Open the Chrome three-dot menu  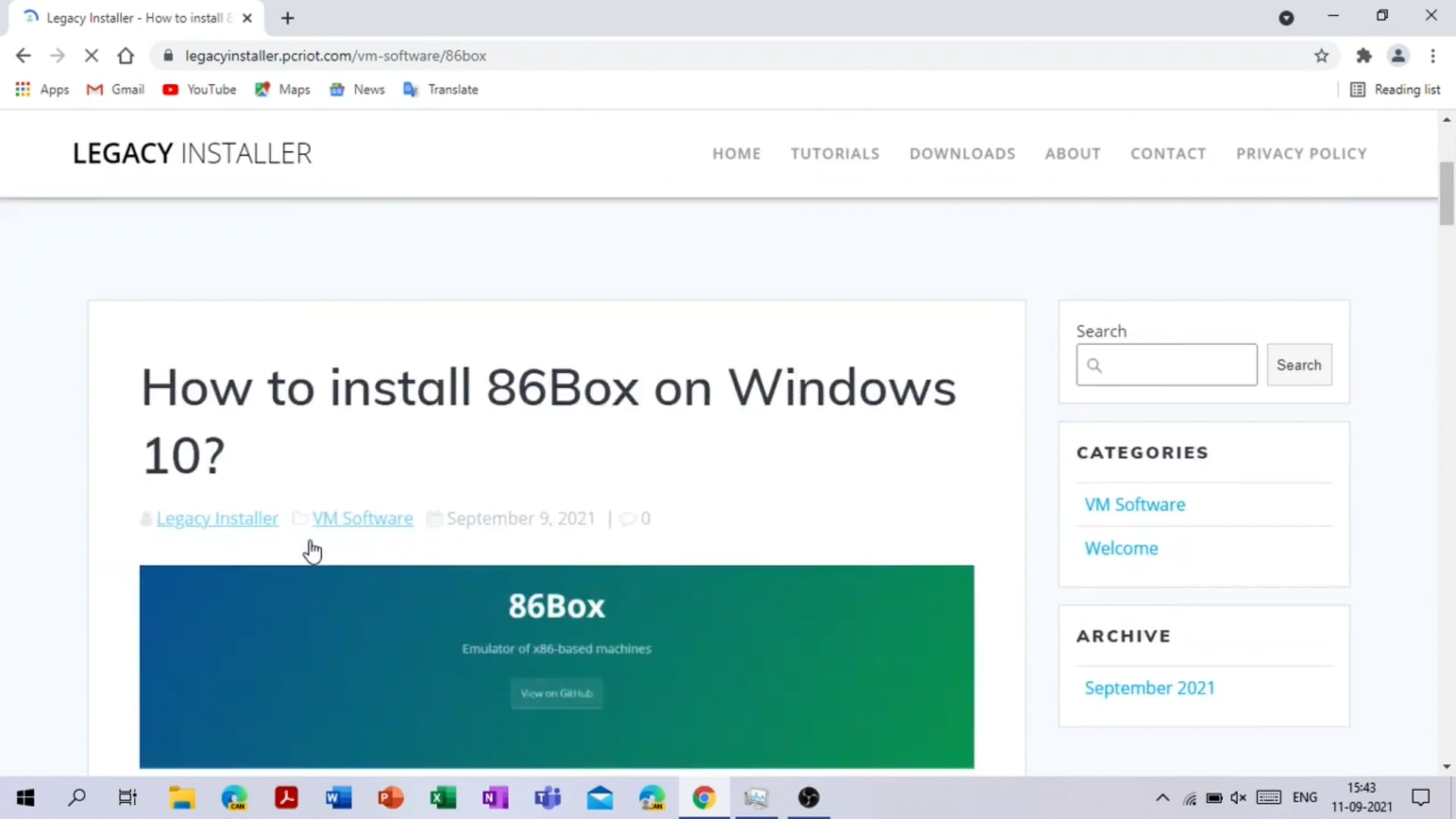pyautogui.click(x=1432, y=55)
